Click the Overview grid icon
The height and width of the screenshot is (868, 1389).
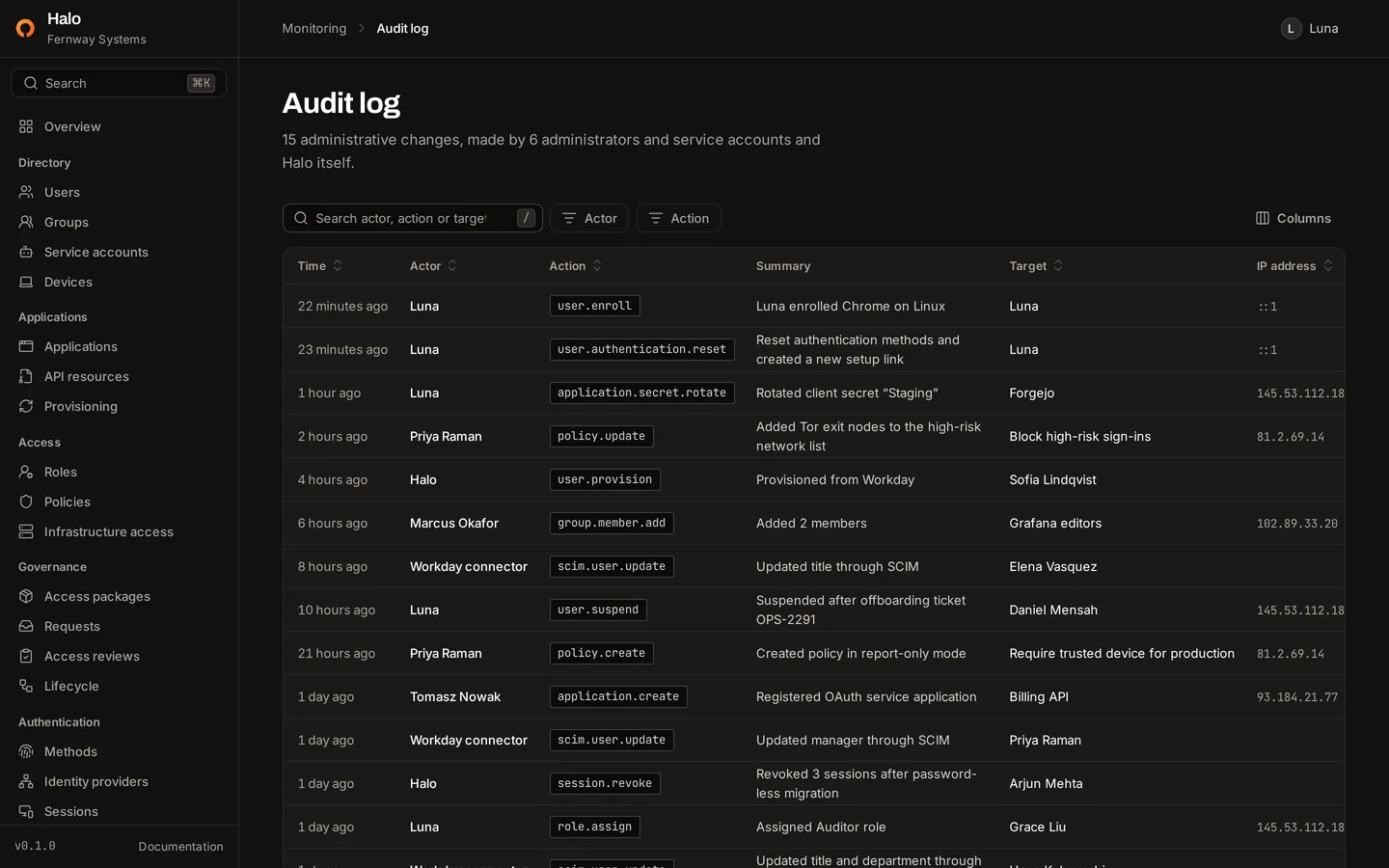pyautogui.click(x=26, y=126)
